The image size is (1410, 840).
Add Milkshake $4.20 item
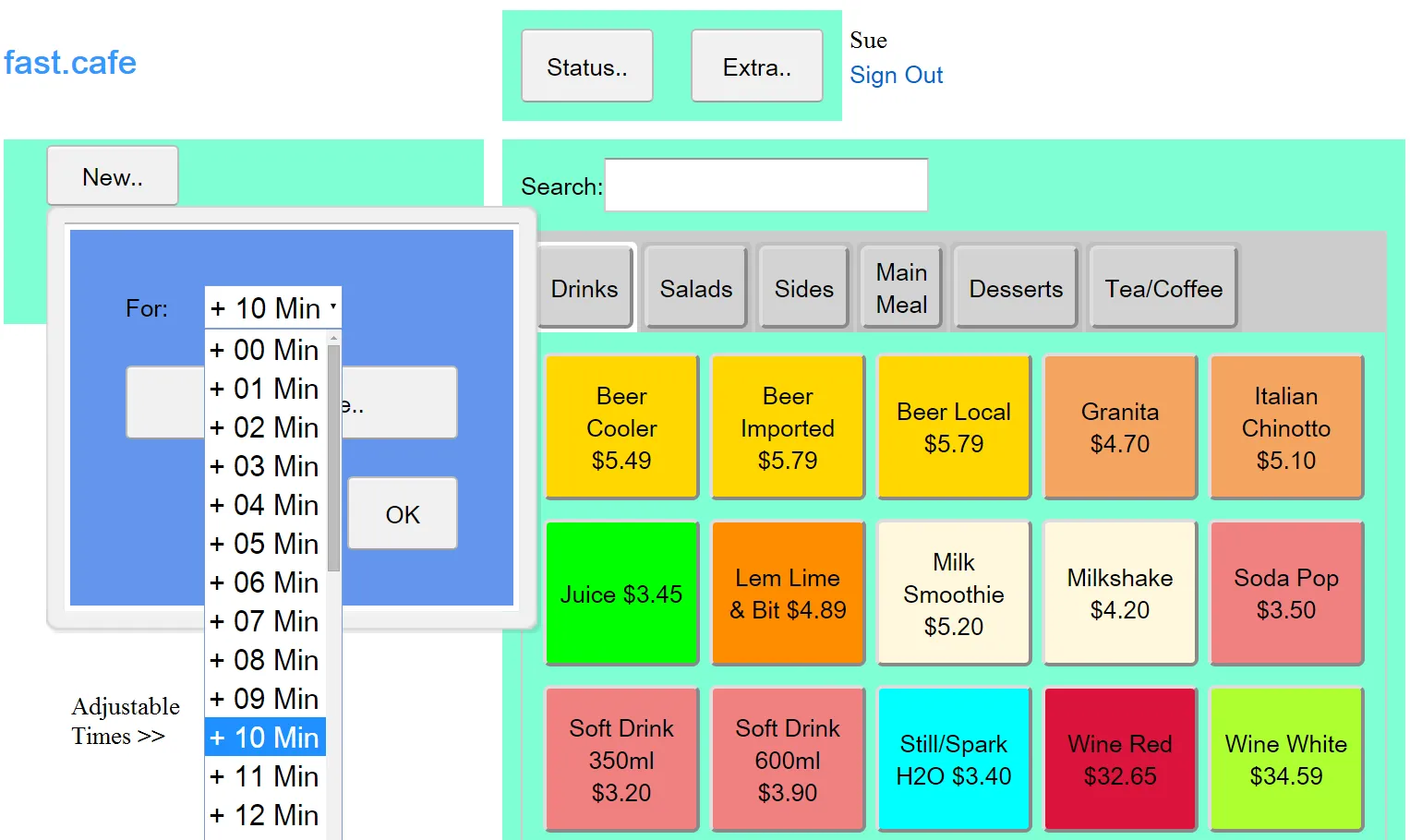[x=1120, y=594]
